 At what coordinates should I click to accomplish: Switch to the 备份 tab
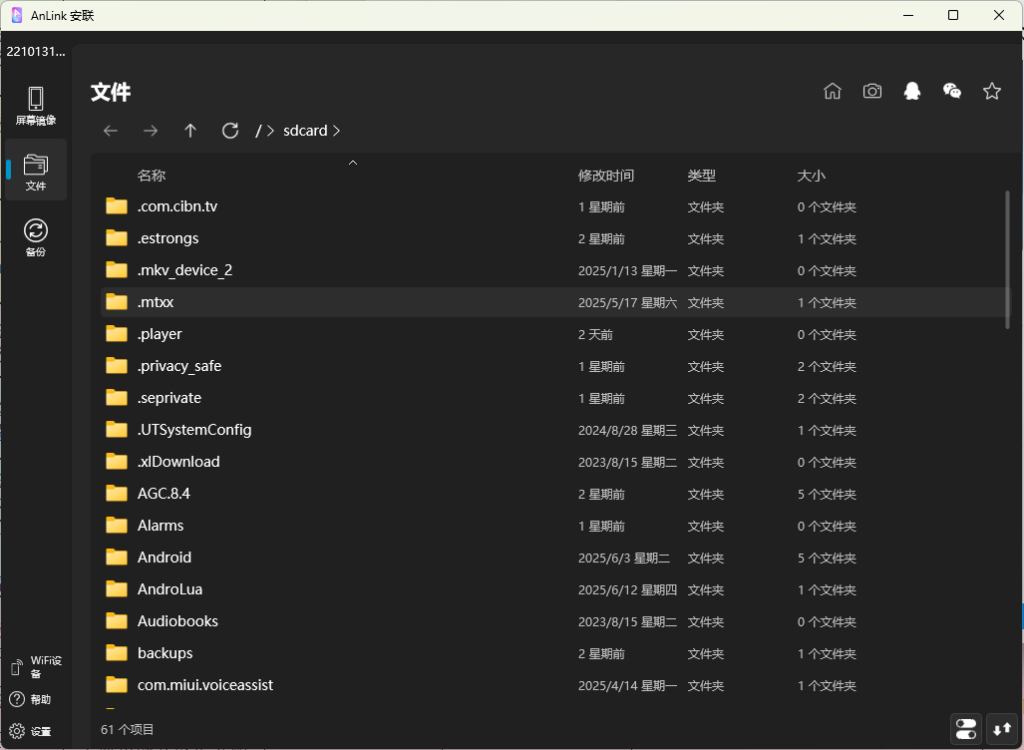[36, 238]
